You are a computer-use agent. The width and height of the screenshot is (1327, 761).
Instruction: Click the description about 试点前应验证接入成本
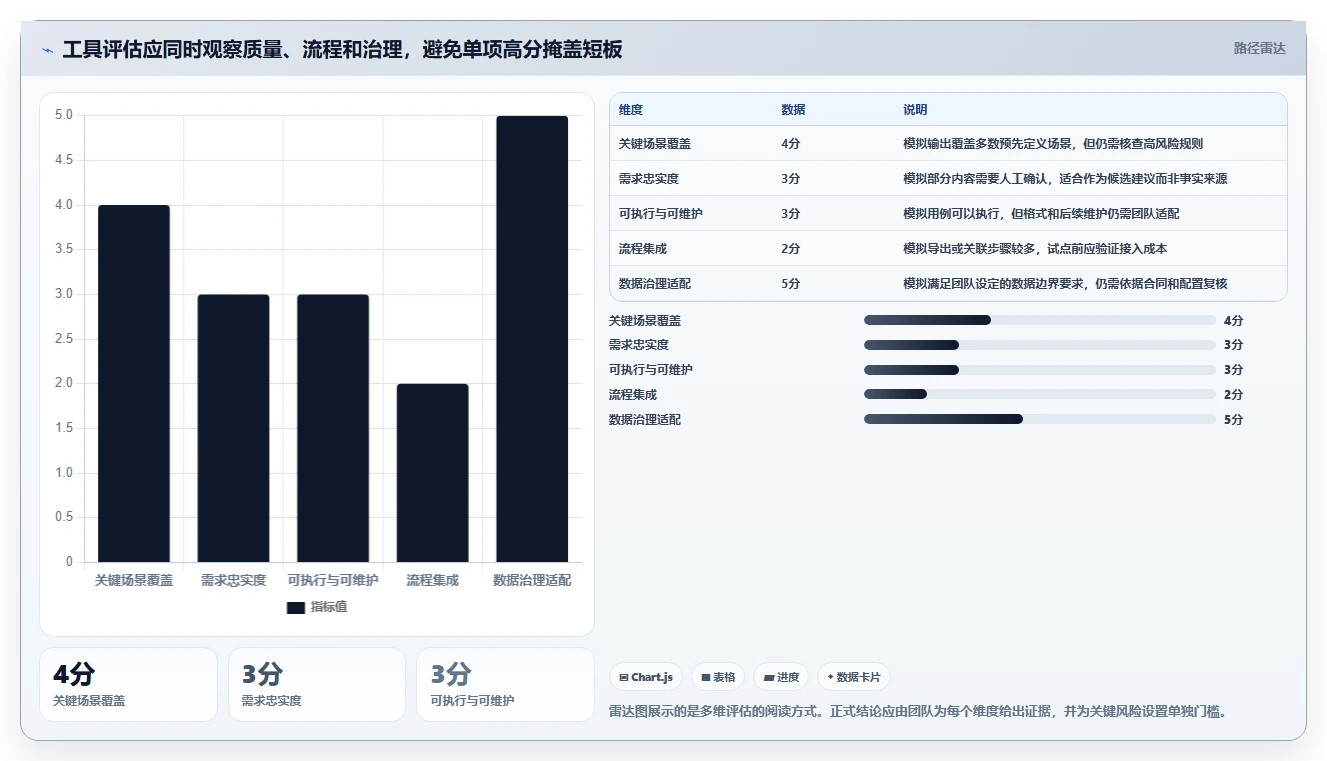tap(1035, 249)
